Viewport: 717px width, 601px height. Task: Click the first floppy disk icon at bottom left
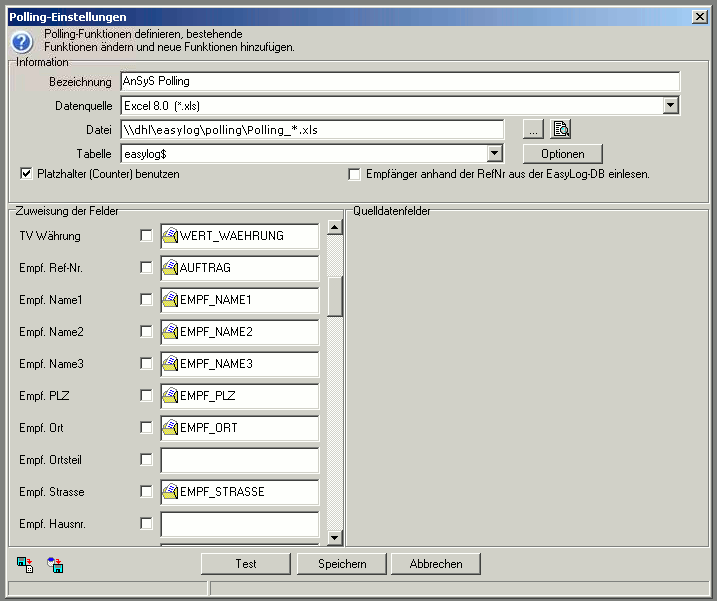pos(25,565)
